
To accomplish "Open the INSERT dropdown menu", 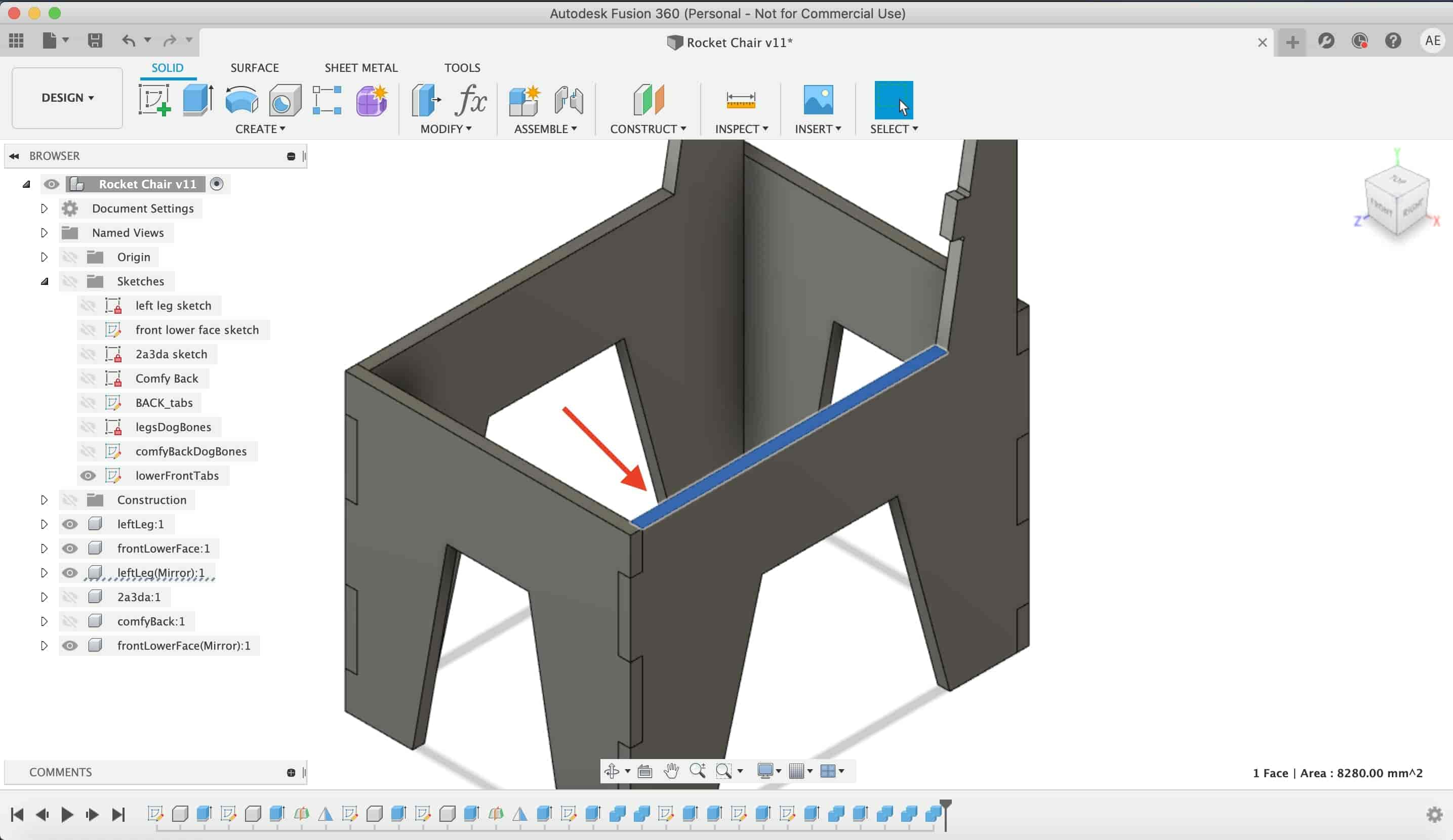I will point(818,129).
